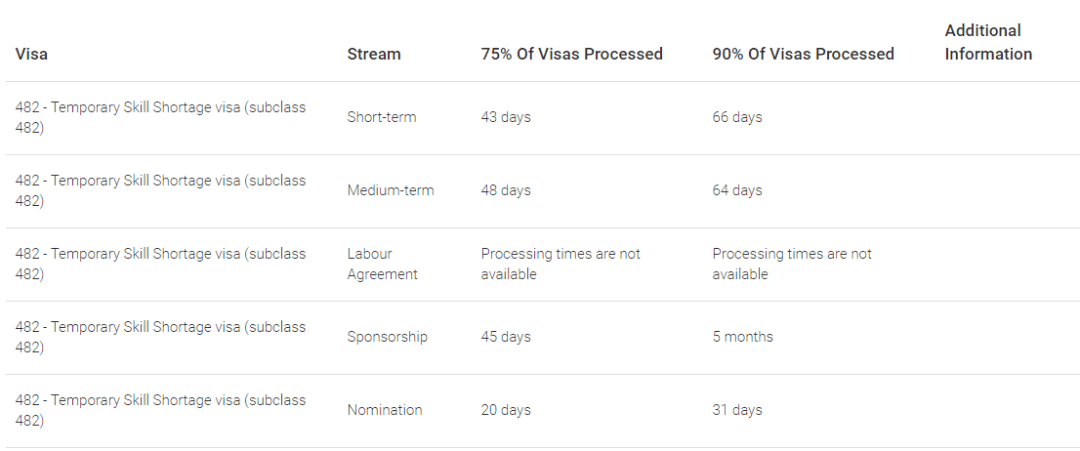Select the 20 days cell
This screenshot has height=451, width=1080.
pyautogui.click(x=506, y=410)
